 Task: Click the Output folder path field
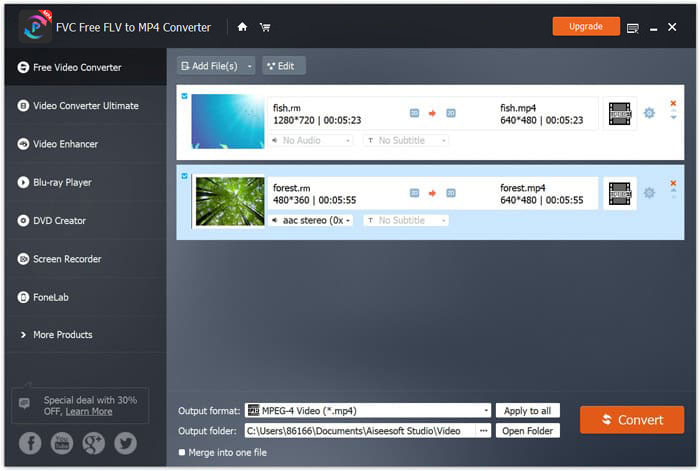(360, 431)
